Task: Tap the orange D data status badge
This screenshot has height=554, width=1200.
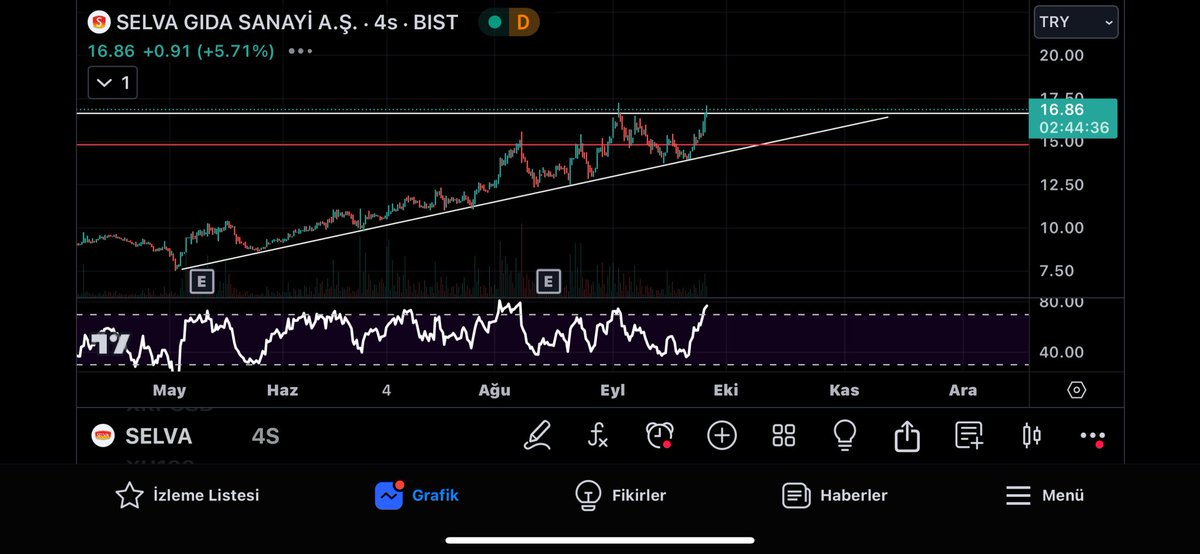Action: (x=522, y=21)
